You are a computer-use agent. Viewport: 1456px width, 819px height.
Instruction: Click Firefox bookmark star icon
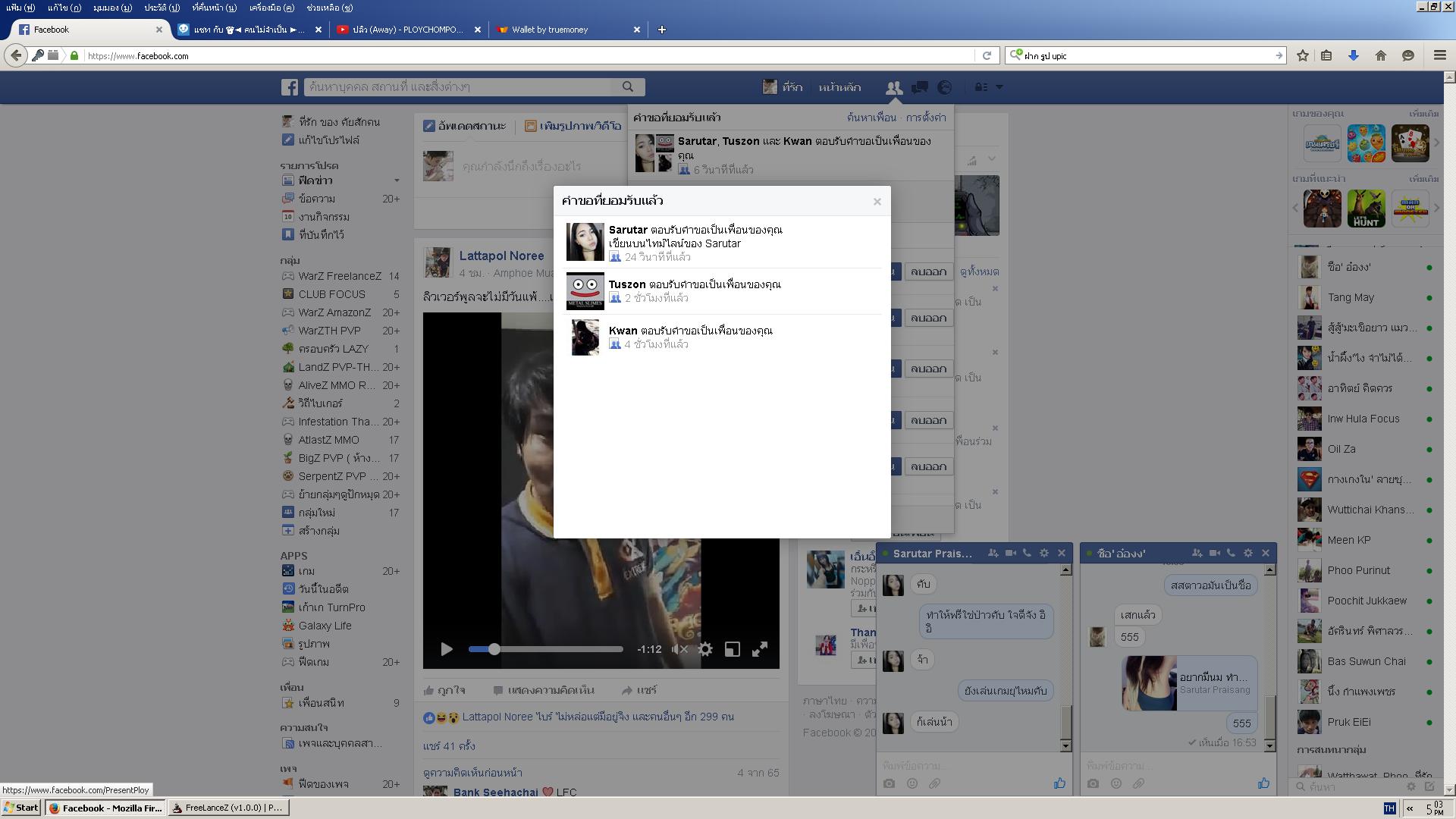click(1303, 55)
